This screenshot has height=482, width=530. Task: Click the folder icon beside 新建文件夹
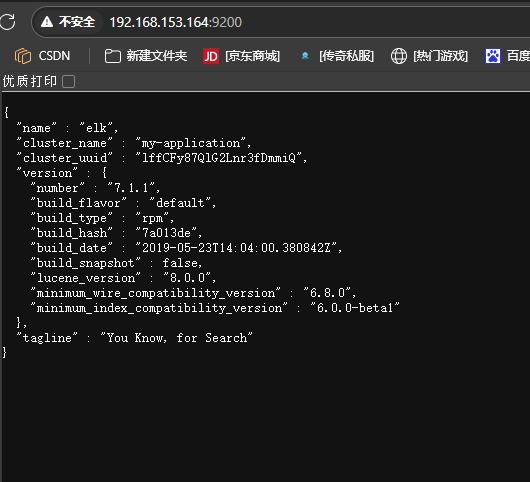pos(113,56)
